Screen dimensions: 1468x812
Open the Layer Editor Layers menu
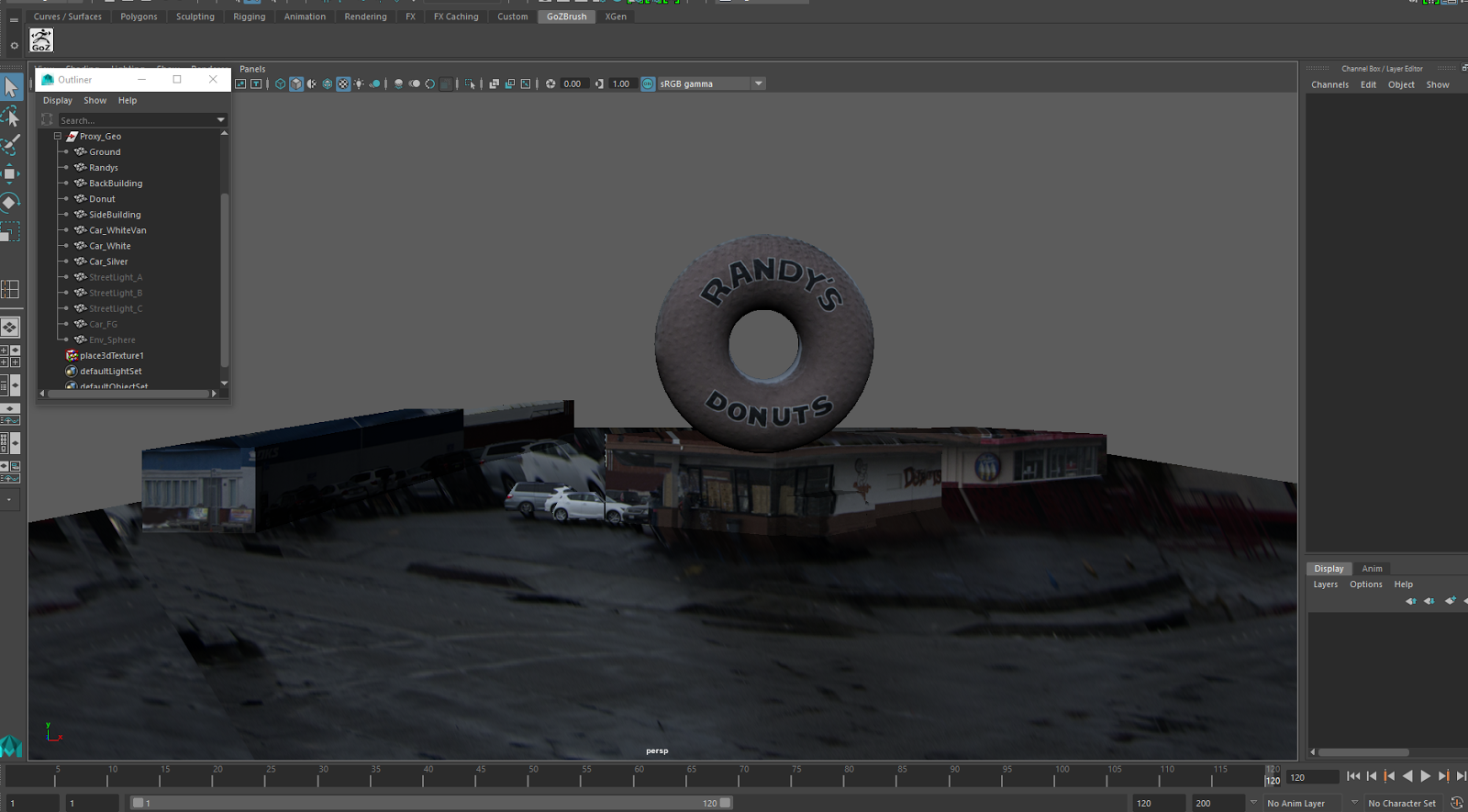pyautogui.click(x=1325, y=584)
